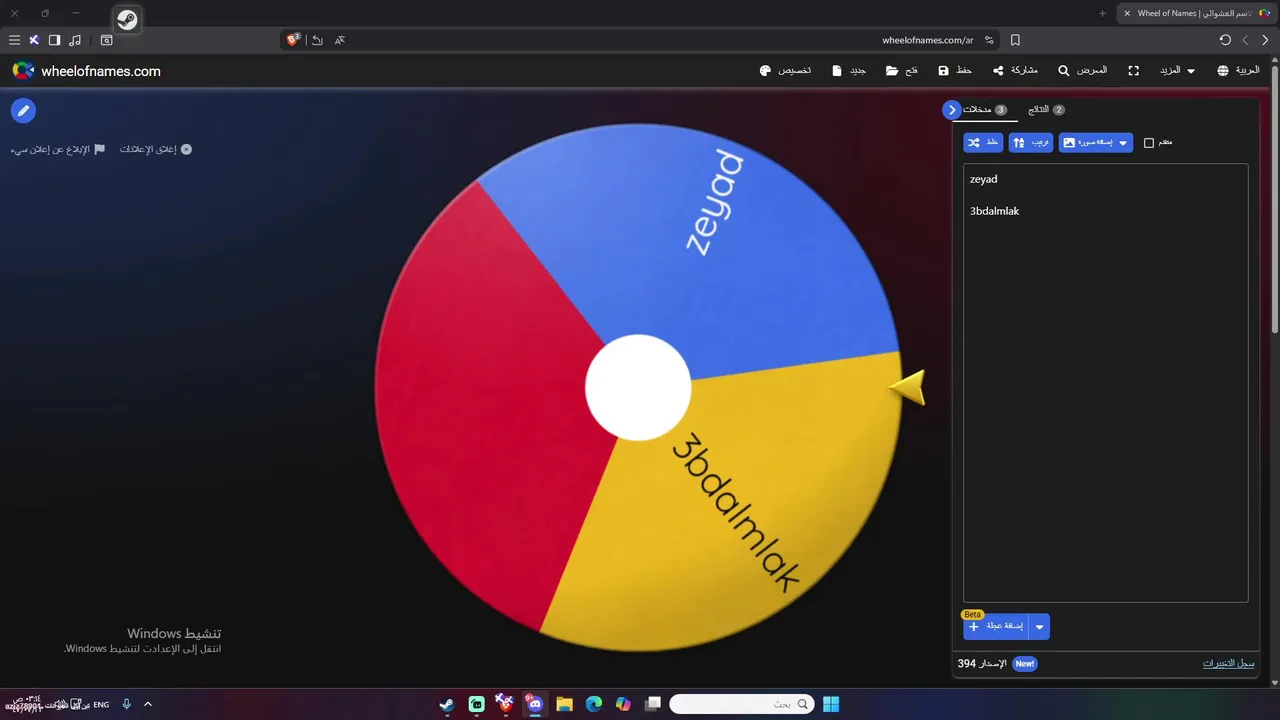Open المعرض (gallery) search item
Image resolution: width=1280 pixels, height=720 pixels.
pos(1083,71)
